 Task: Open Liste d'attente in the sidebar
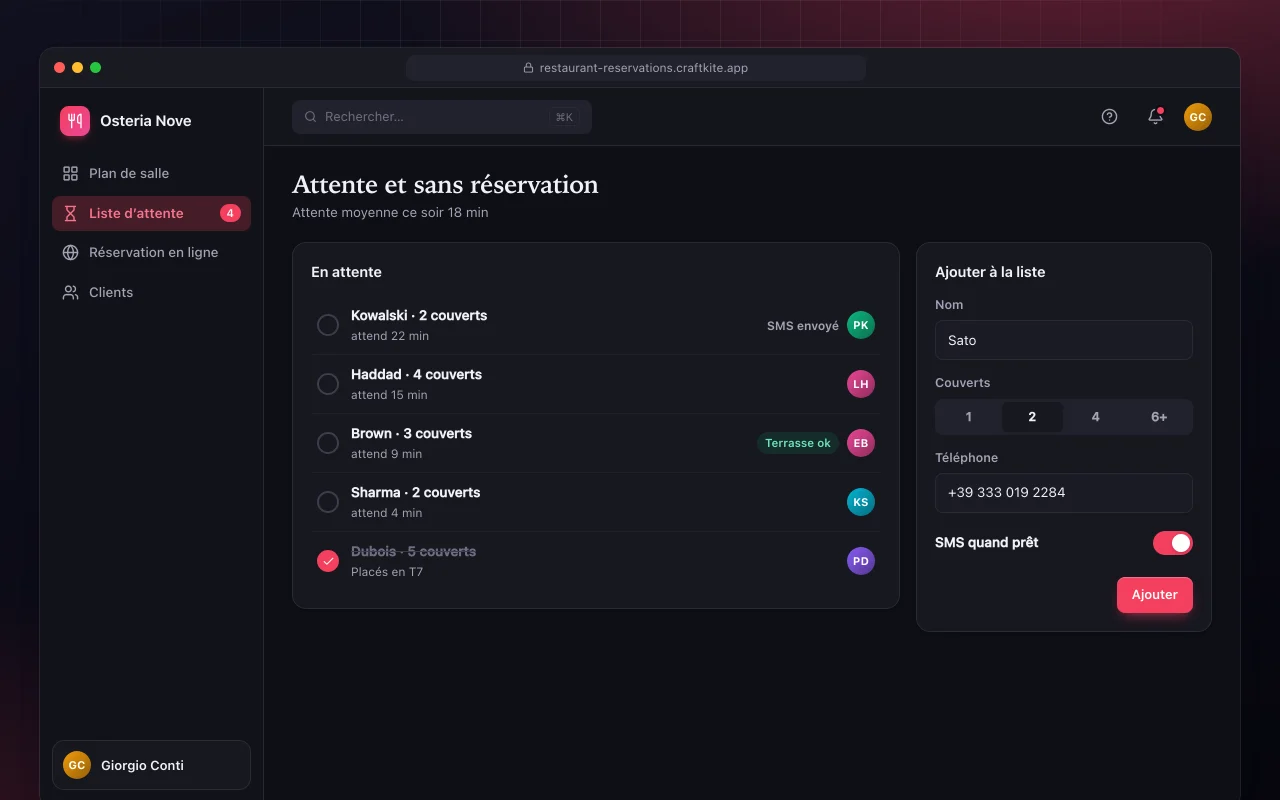point(151,213)
